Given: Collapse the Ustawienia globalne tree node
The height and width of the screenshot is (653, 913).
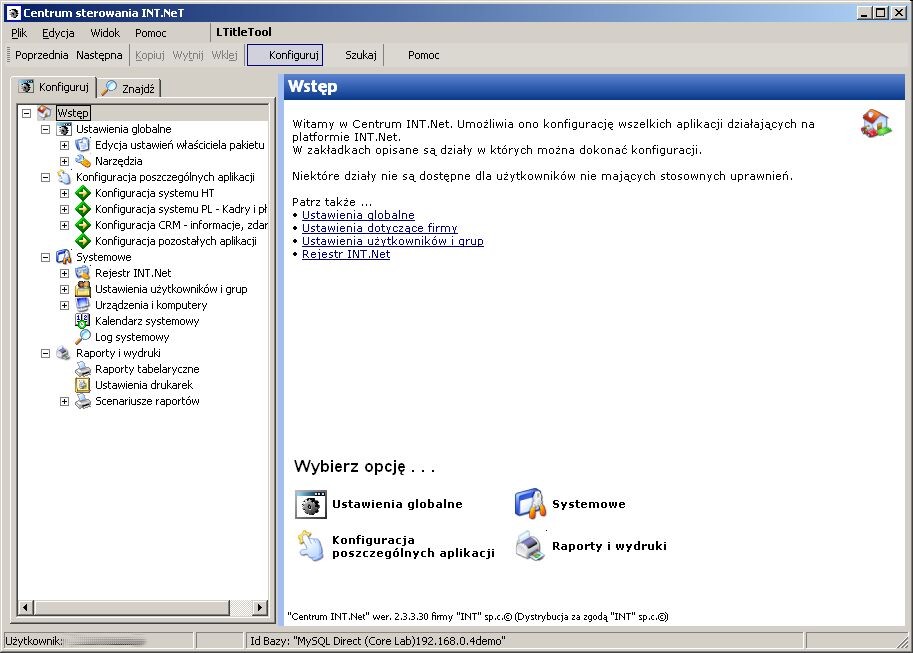Looking at the screenshot, I should [45, 129].
